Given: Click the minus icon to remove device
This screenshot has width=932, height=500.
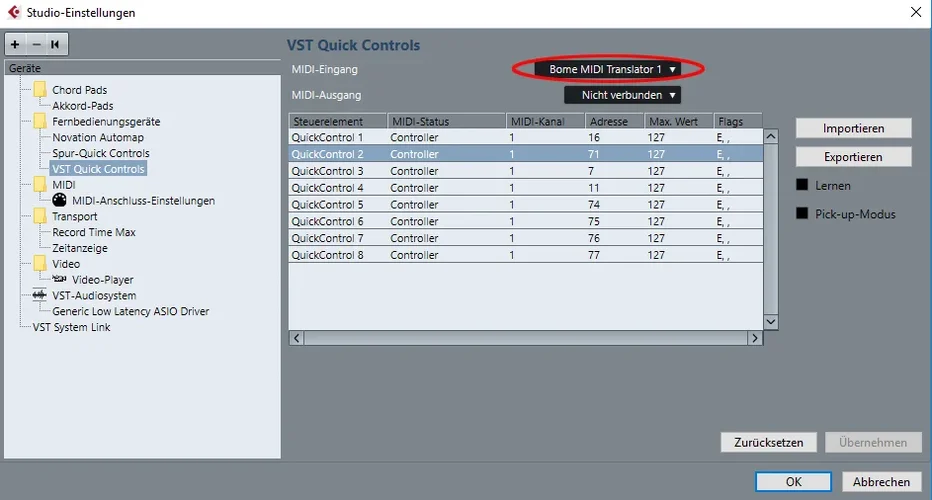Looking at the screenshot, I should pos(36,44).
